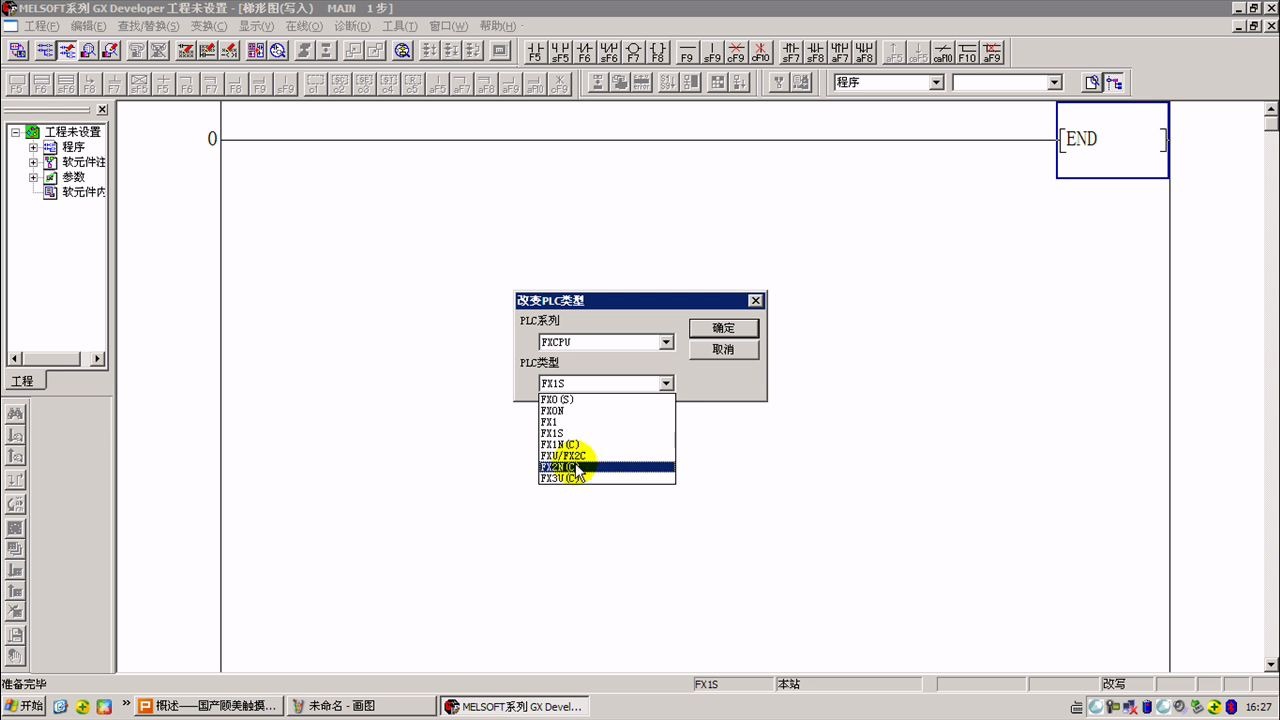
Task: Open the PLC类型 FX1S dropdown arrow
Action: coord(666,383)
